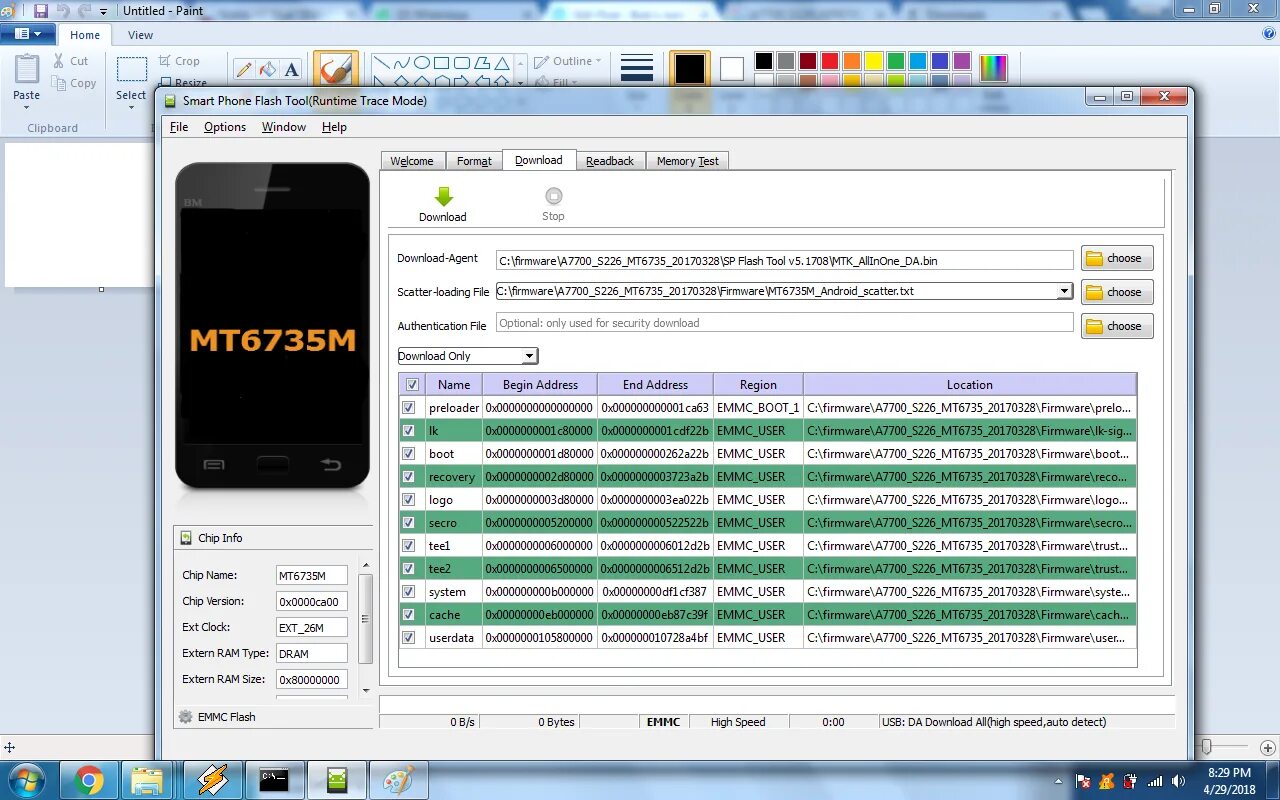Click the Chip Name MT6735M field
The height and width of the screenshot is (800, 1280).
[312, 576]
